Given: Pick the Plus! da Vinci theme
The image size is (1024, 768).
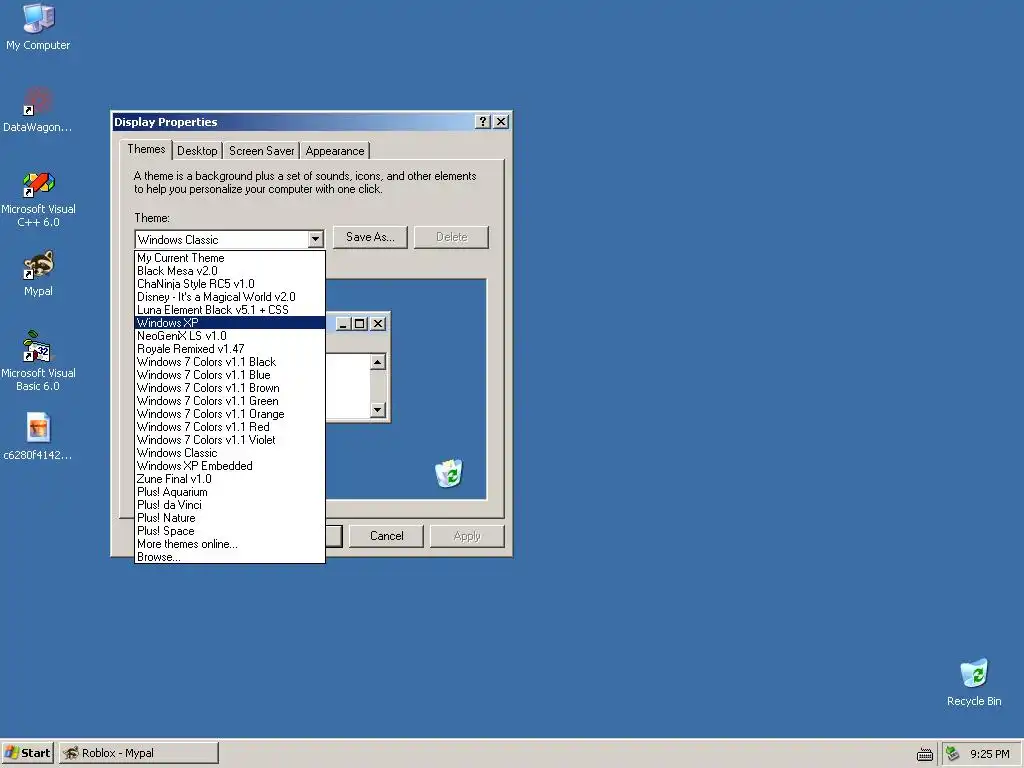Looking at the screenshot, I should click(230, 505).
